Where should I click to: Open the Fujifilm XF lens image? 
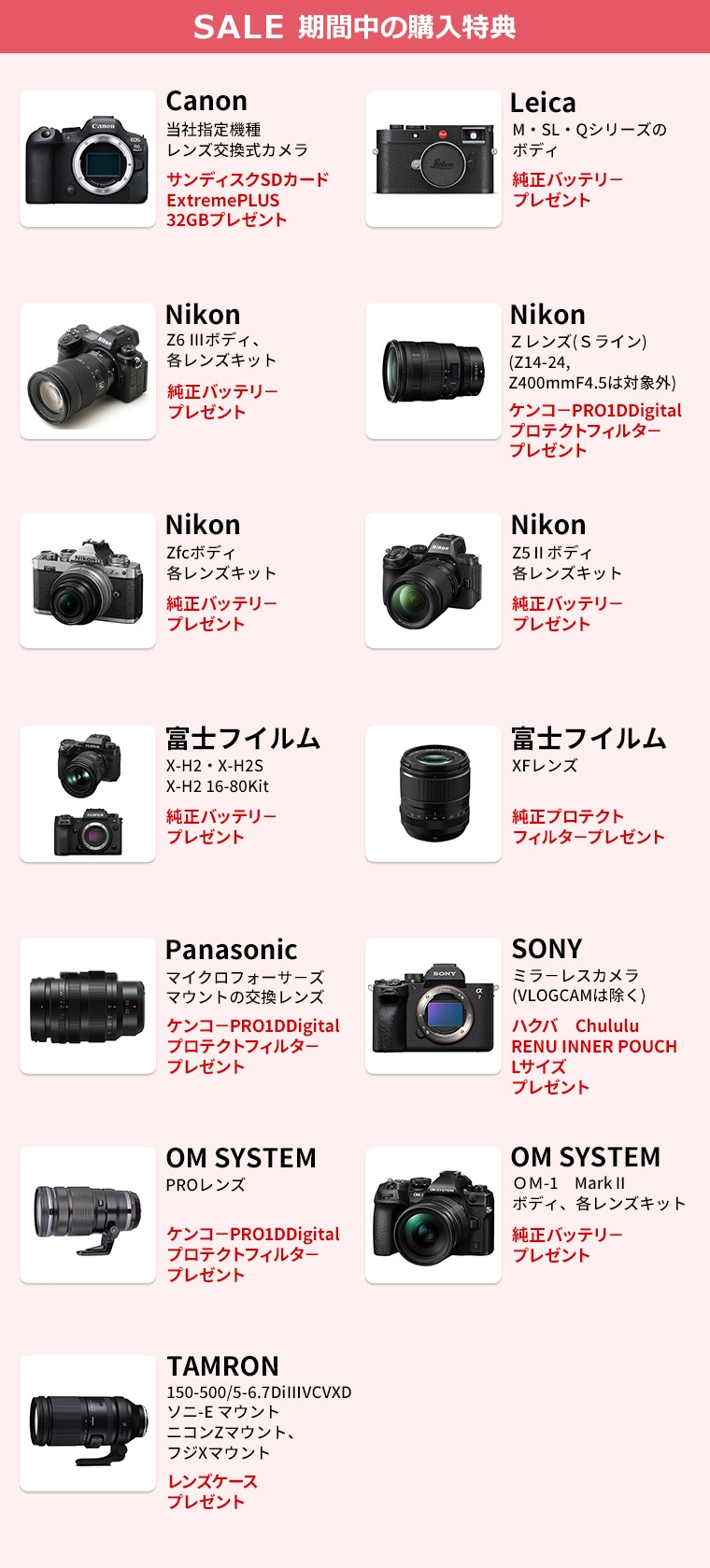coord(433,794)
